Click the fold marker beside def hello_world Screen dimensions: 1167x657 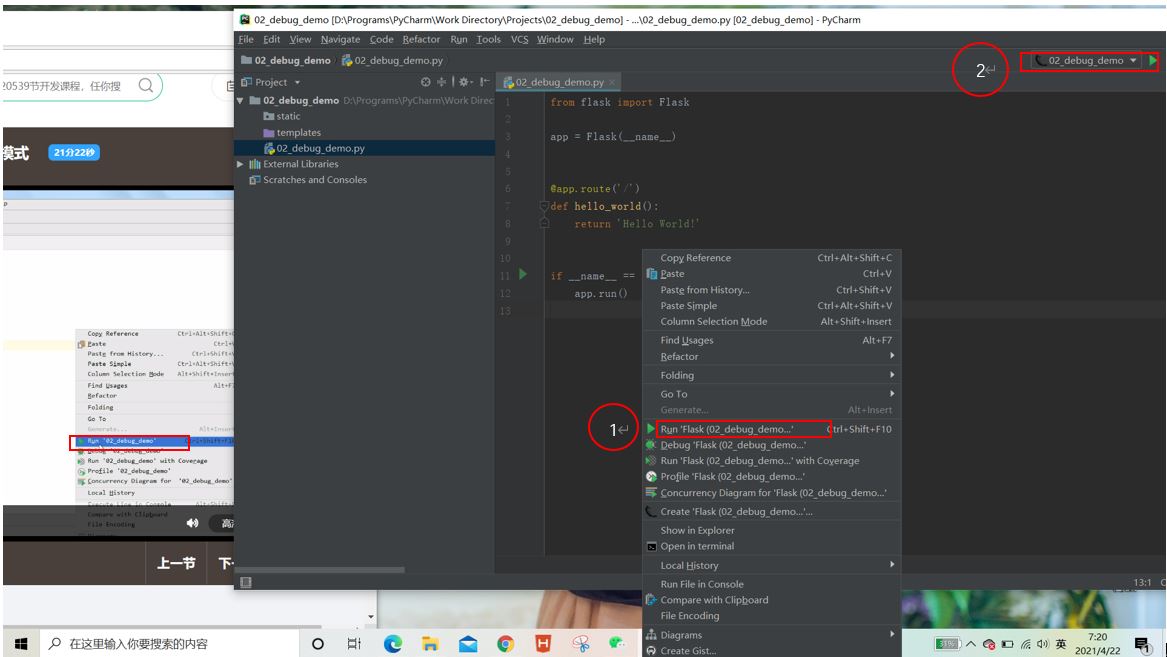543,206
